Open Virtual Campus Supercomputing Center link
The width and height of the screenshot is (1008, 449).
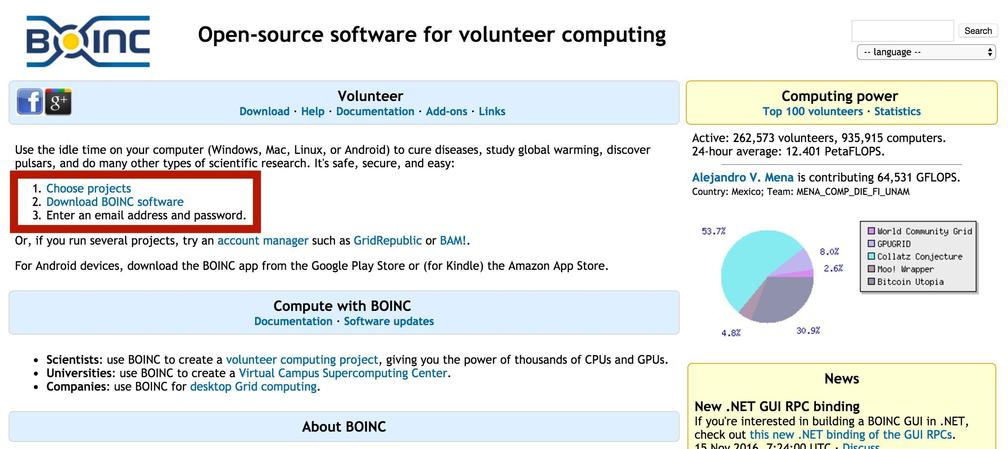point(343,373)
